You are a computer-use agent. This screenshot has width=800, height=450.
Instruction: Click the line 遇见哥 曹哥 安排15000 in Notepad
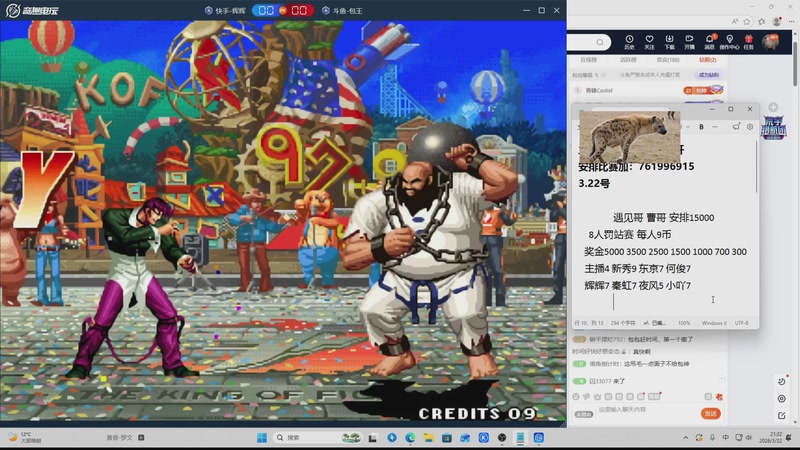pyautogui.click(x=663, y=218)
